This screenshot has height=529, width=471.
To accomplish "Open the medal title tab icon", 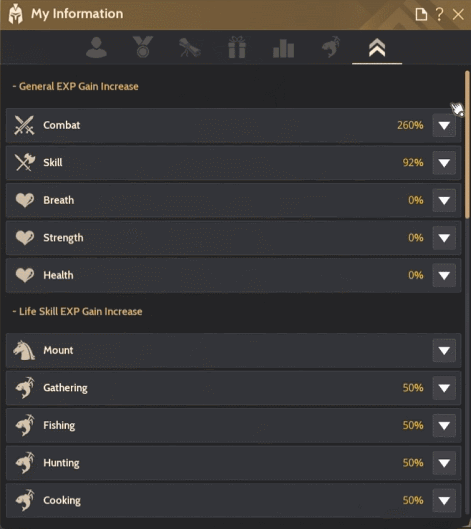I will [x=143, y=47].
